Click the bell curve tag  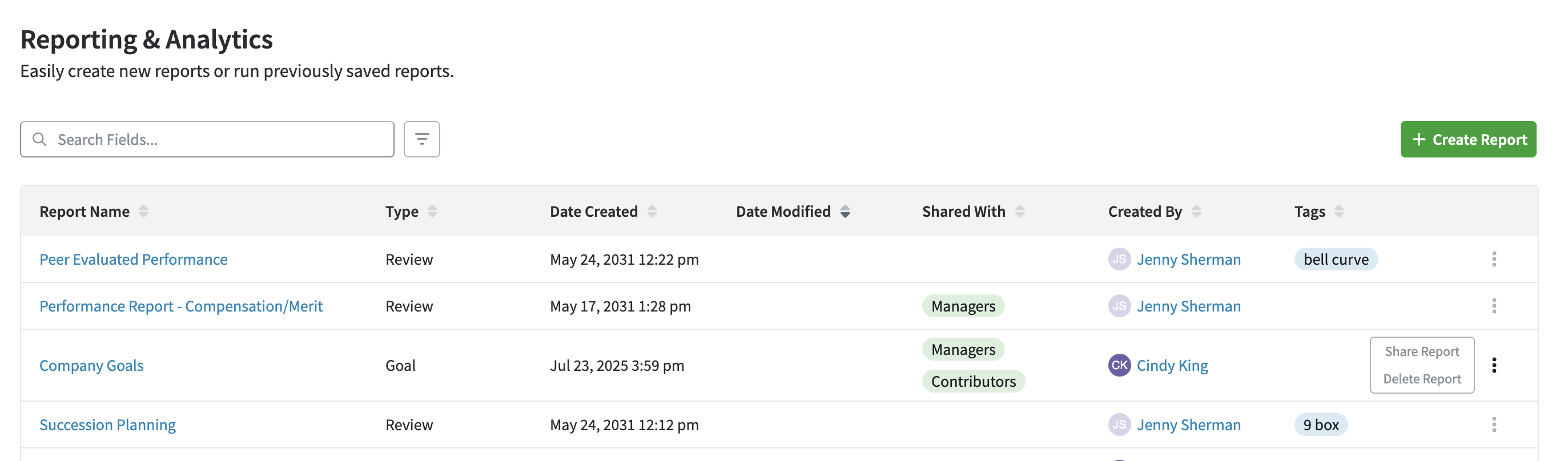coord(1336,259)
